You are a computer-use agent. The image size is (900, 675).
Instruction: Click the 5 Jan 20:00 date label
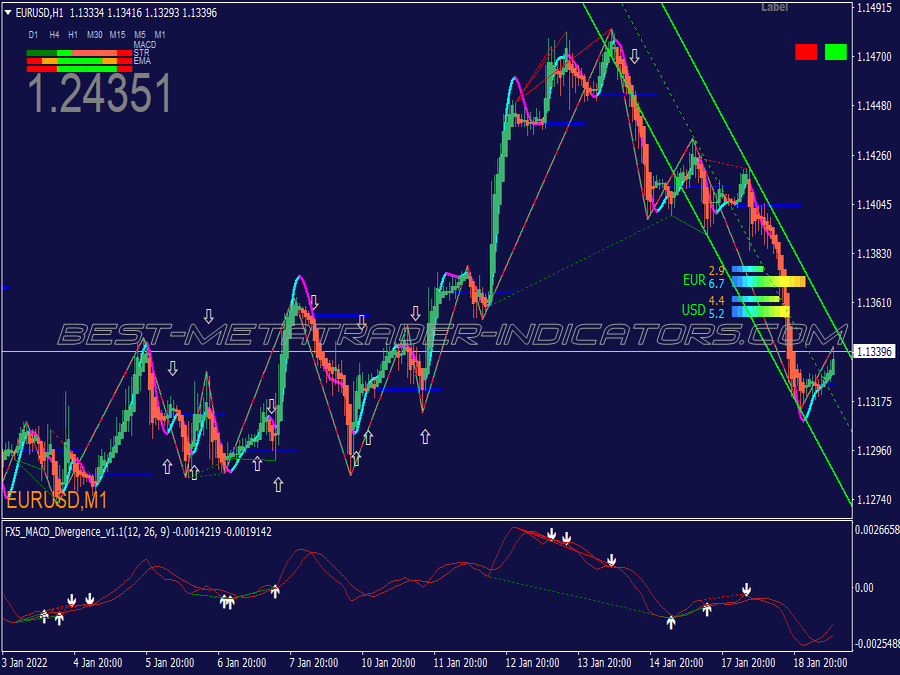click(170, 663)
